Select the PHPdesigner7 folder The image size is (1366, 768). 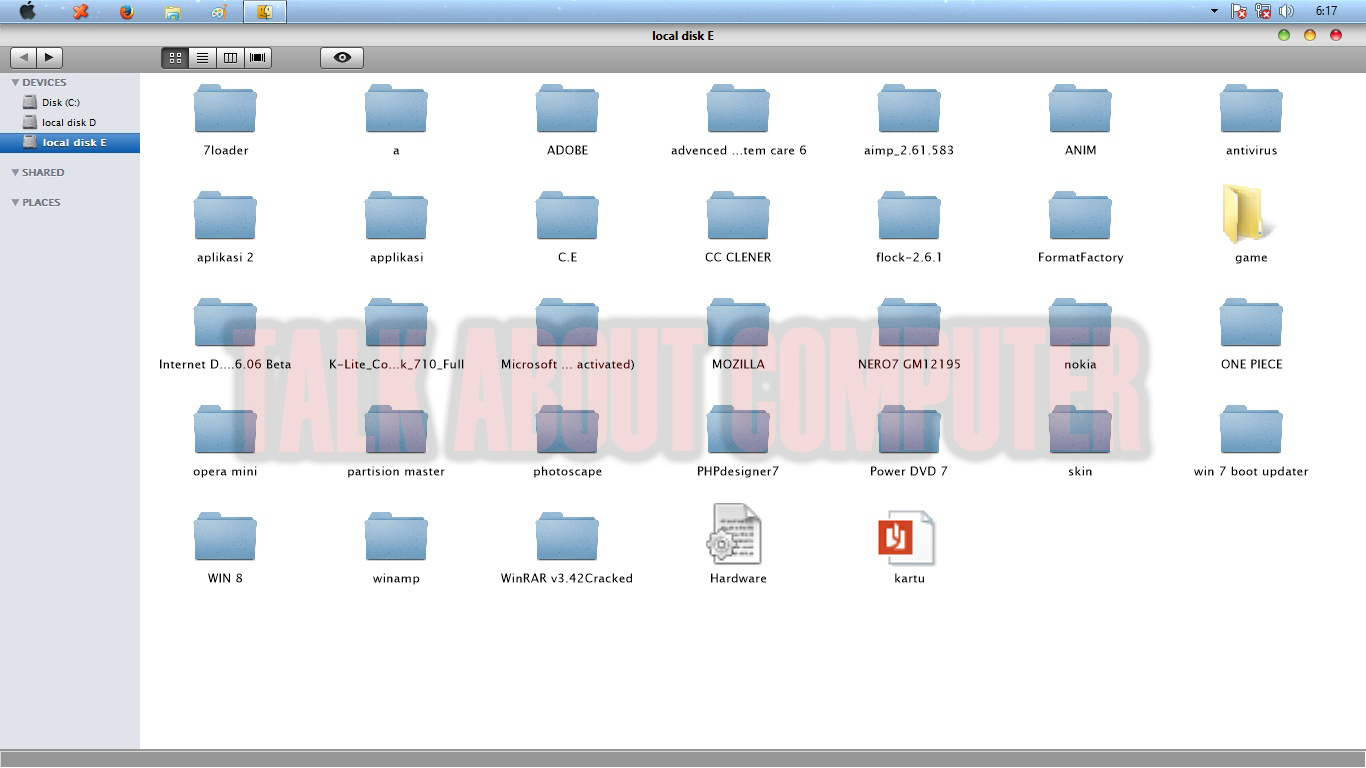pyautogui.click(x=738, y=441)
